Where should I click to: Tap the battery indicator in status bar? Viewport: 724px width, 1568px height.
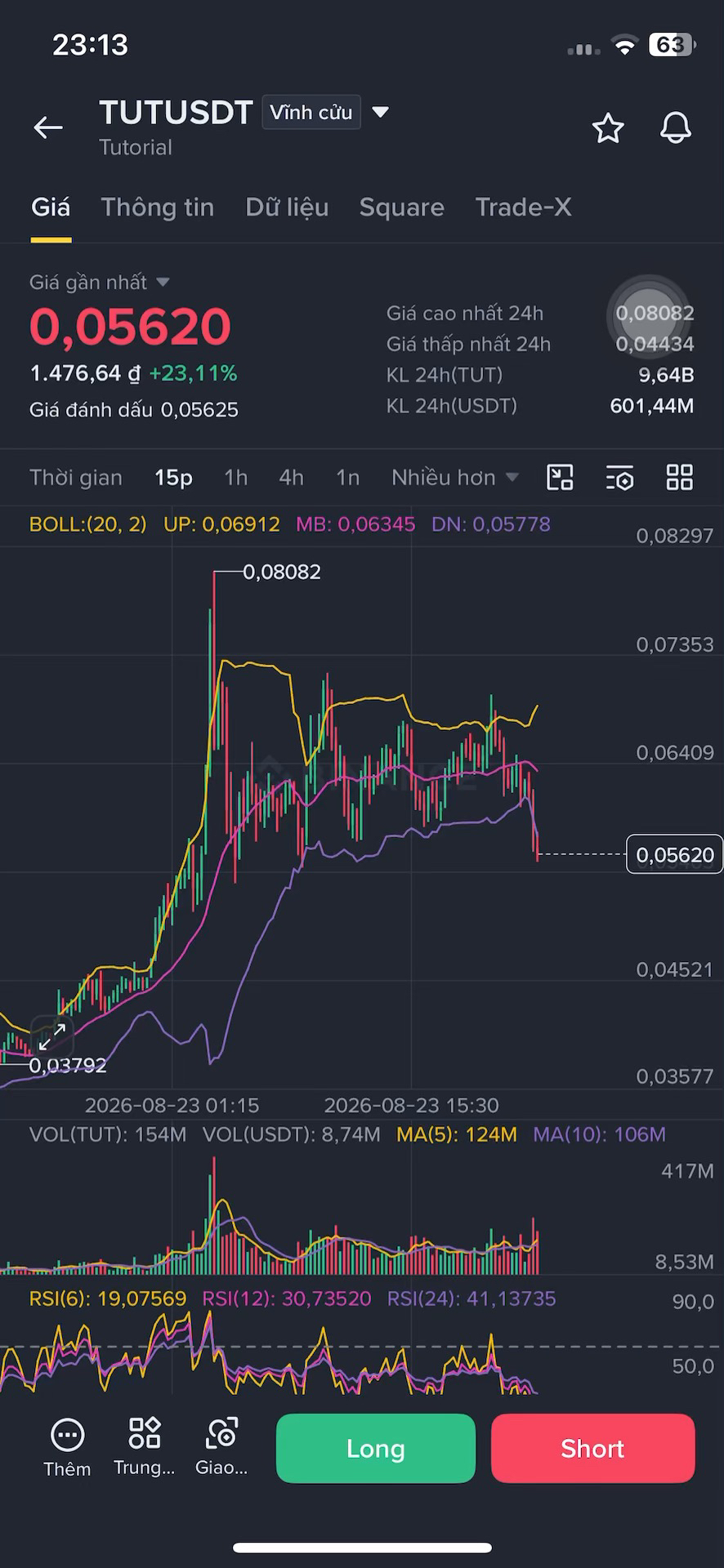[672, 44]
